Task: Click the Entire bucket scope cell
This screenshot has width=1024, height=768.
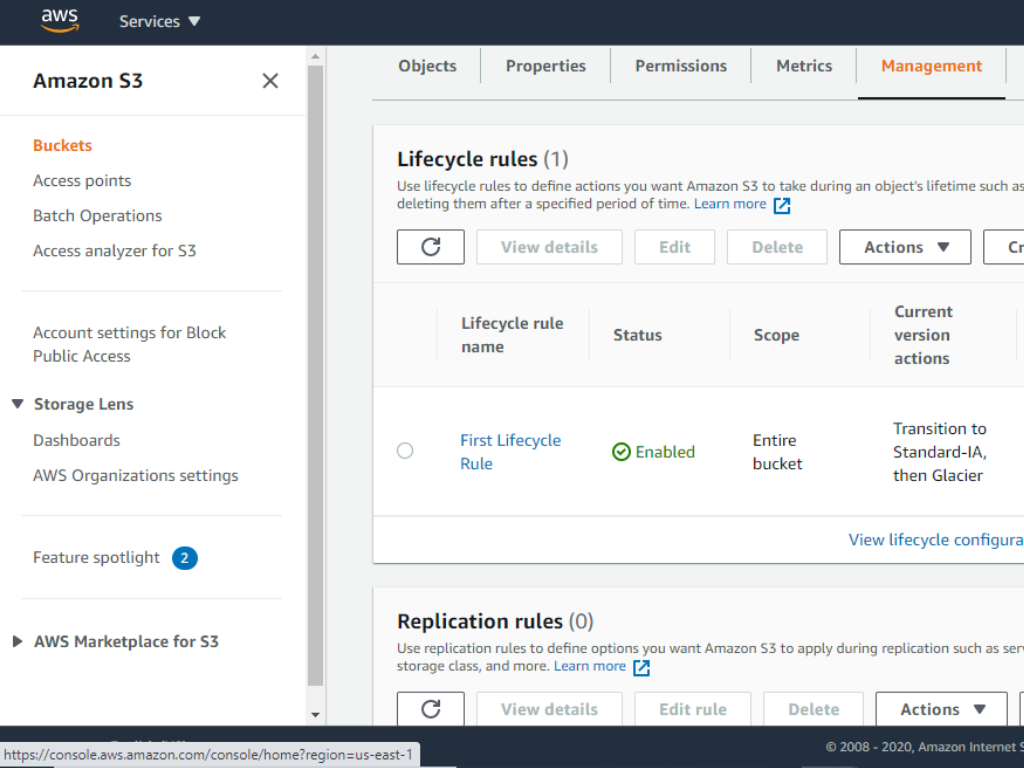Action: 777,452
